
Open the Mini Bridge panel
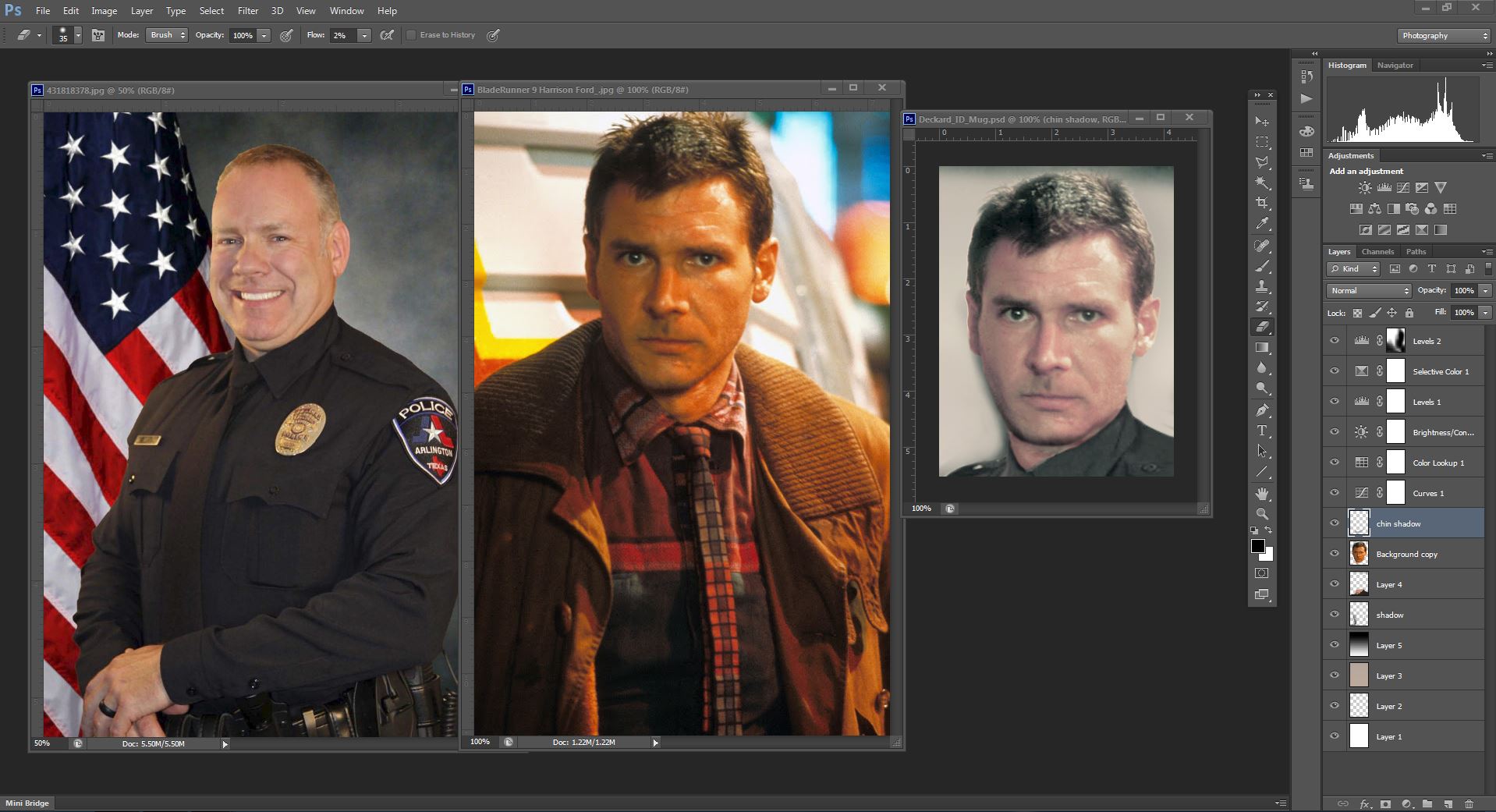point(27,803)
